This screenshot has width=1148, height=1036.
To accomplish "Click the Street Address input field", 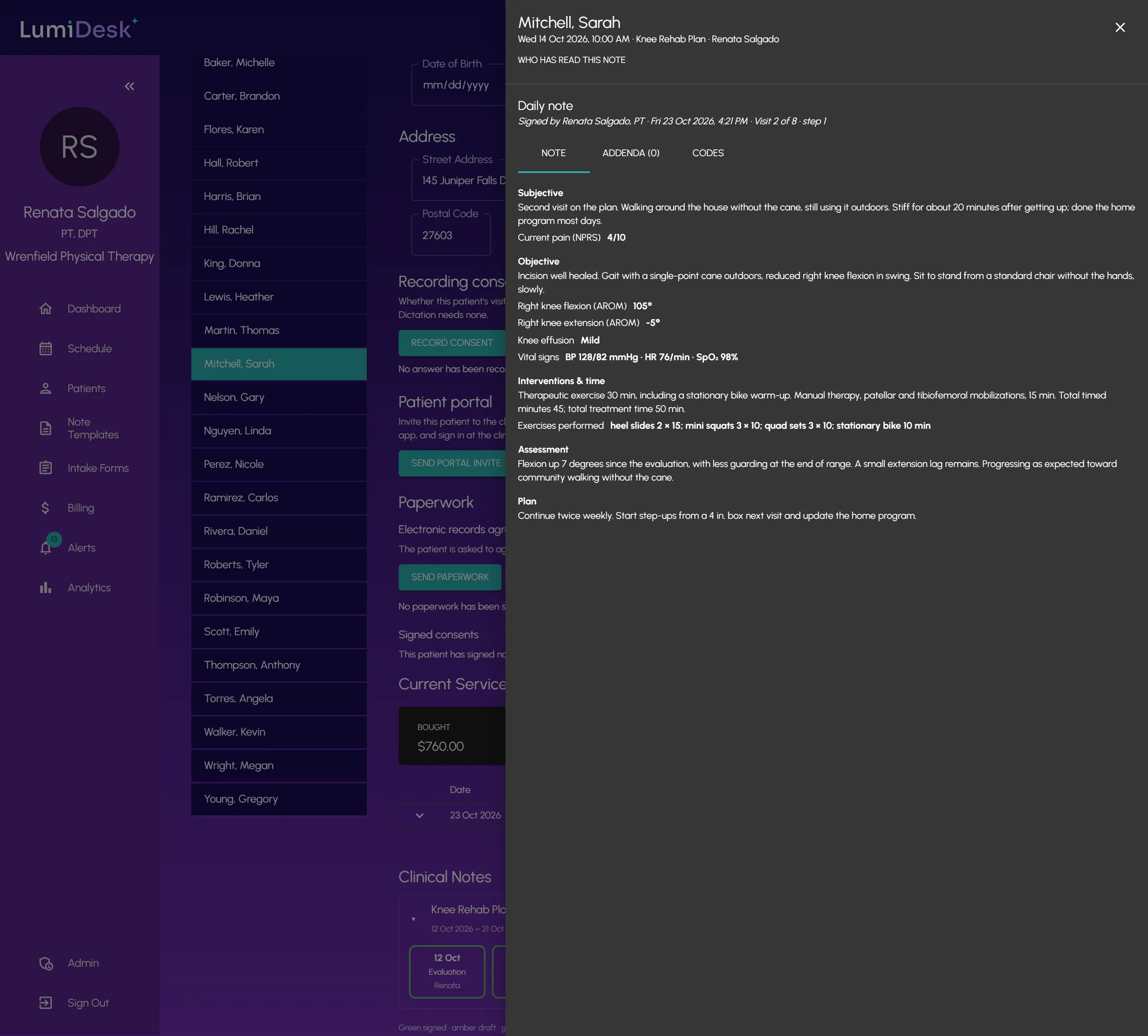I will [458, 181].
